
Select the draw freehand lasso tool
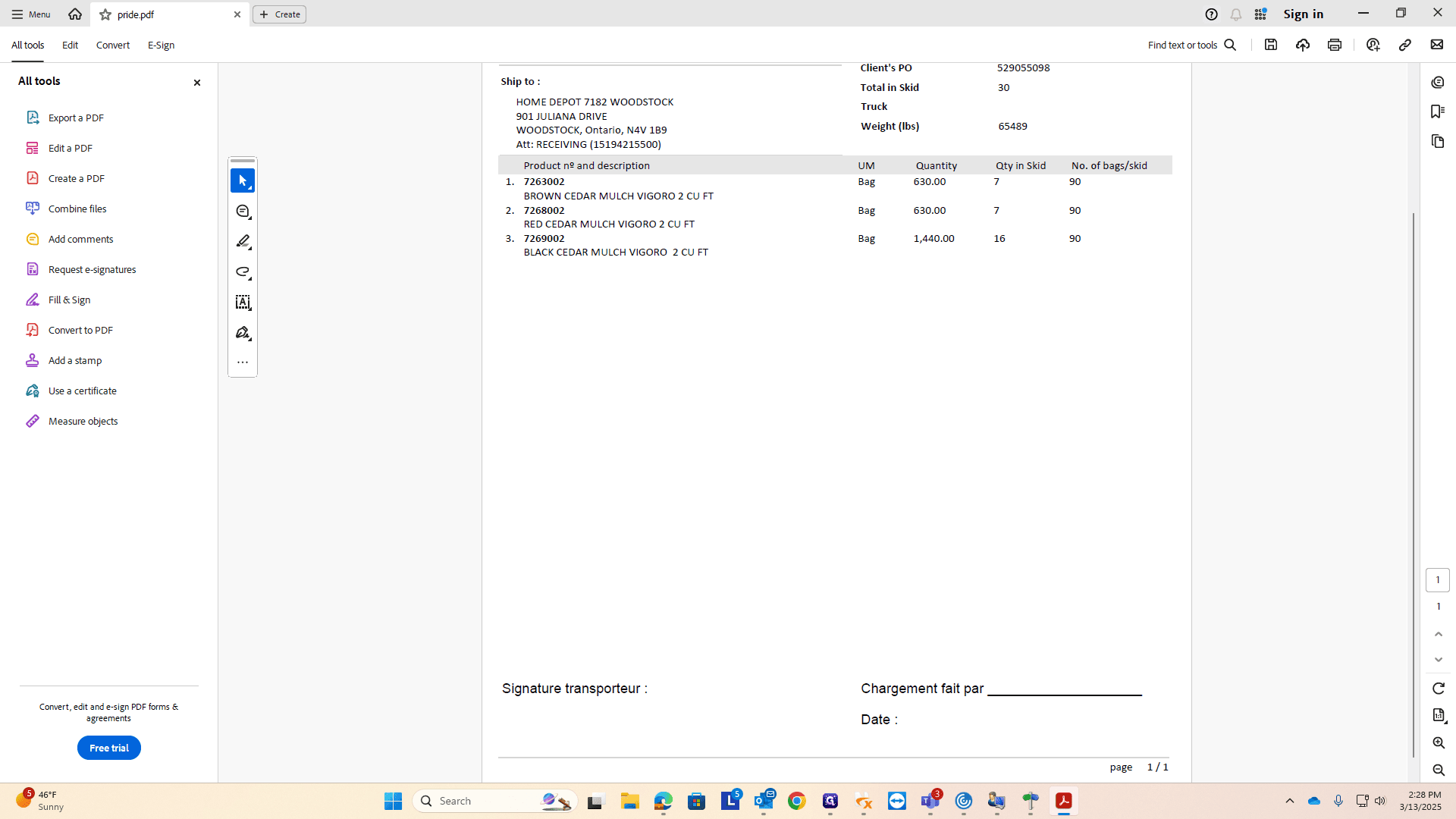point(243,271)
